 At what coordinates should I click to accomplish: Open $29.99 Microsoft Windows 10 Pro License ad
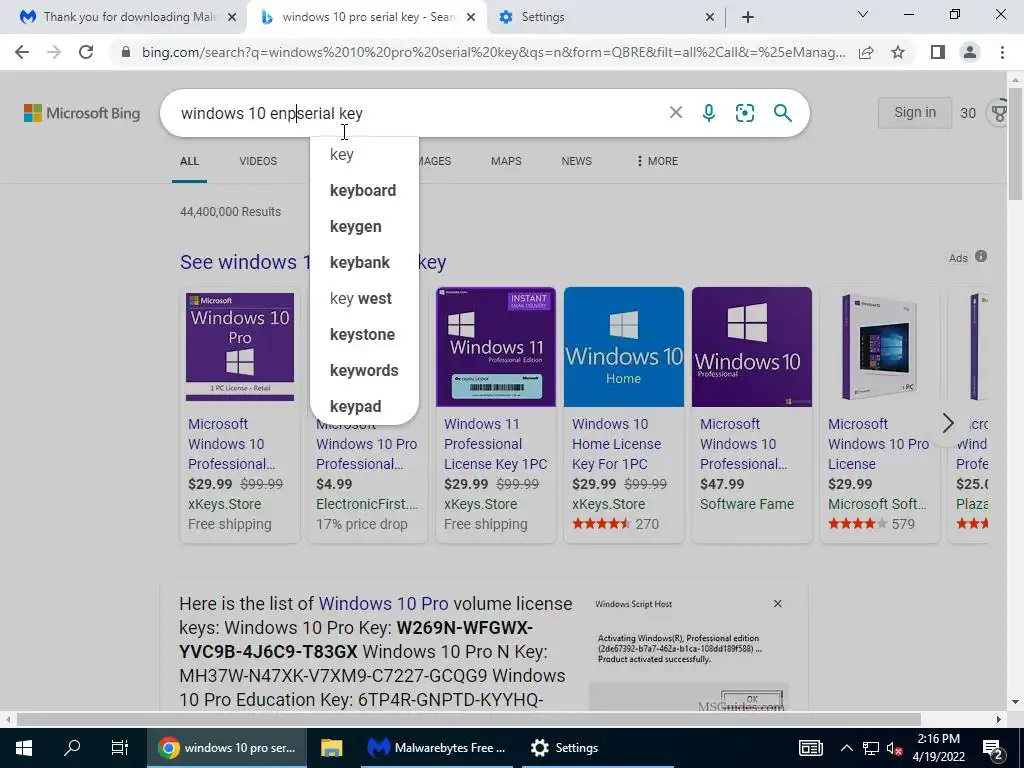click(878, 443)
